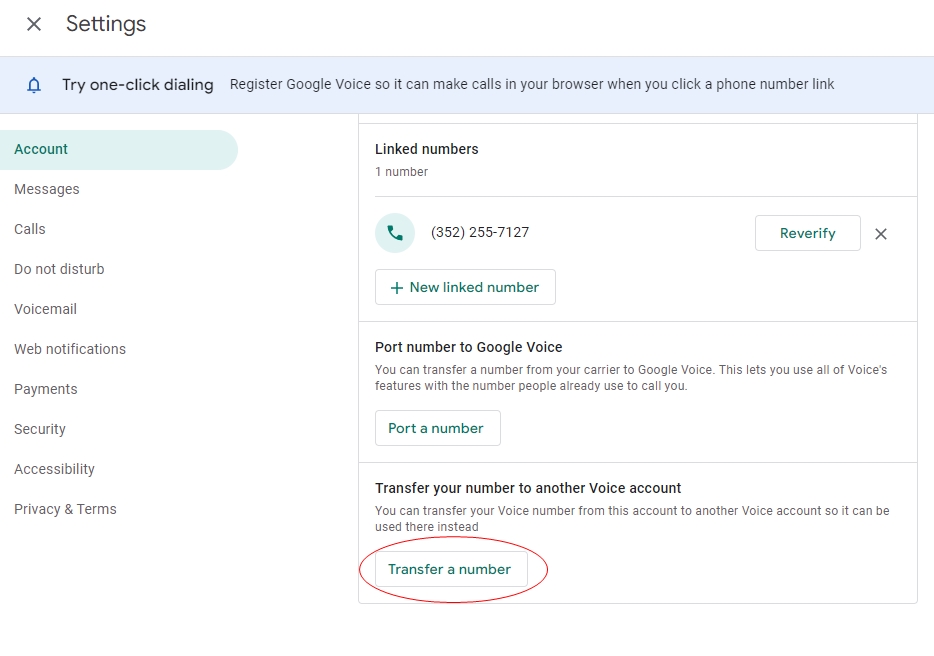Remove linked number using the X icon

point(881,233)
